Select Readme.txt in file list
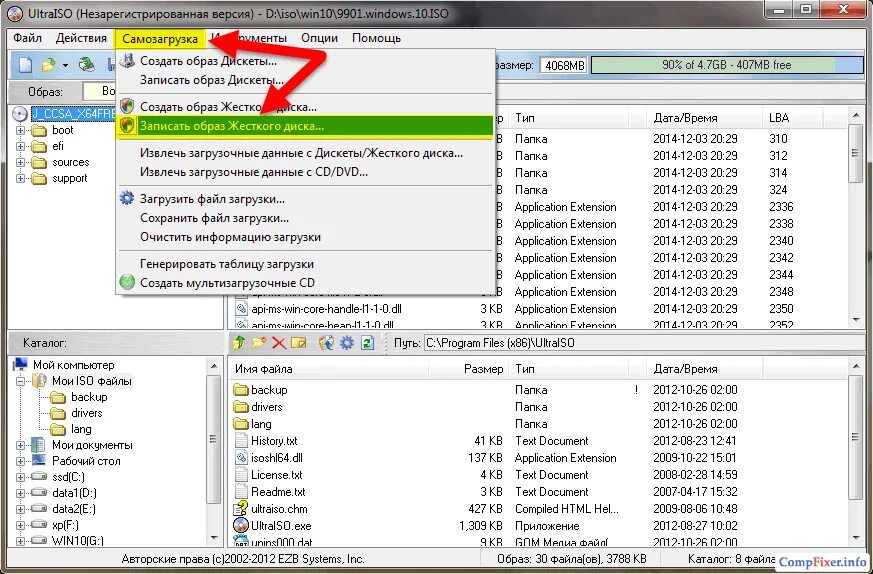Viewport: 873px width, 574px height. (x=278, y=492)
